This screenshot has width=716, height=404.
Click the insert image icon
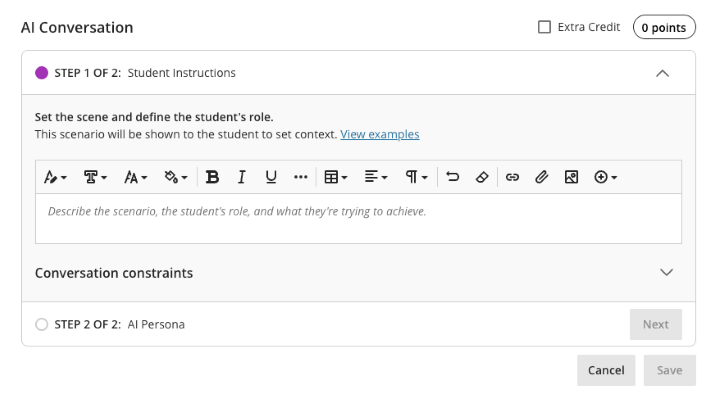(571, 177)
